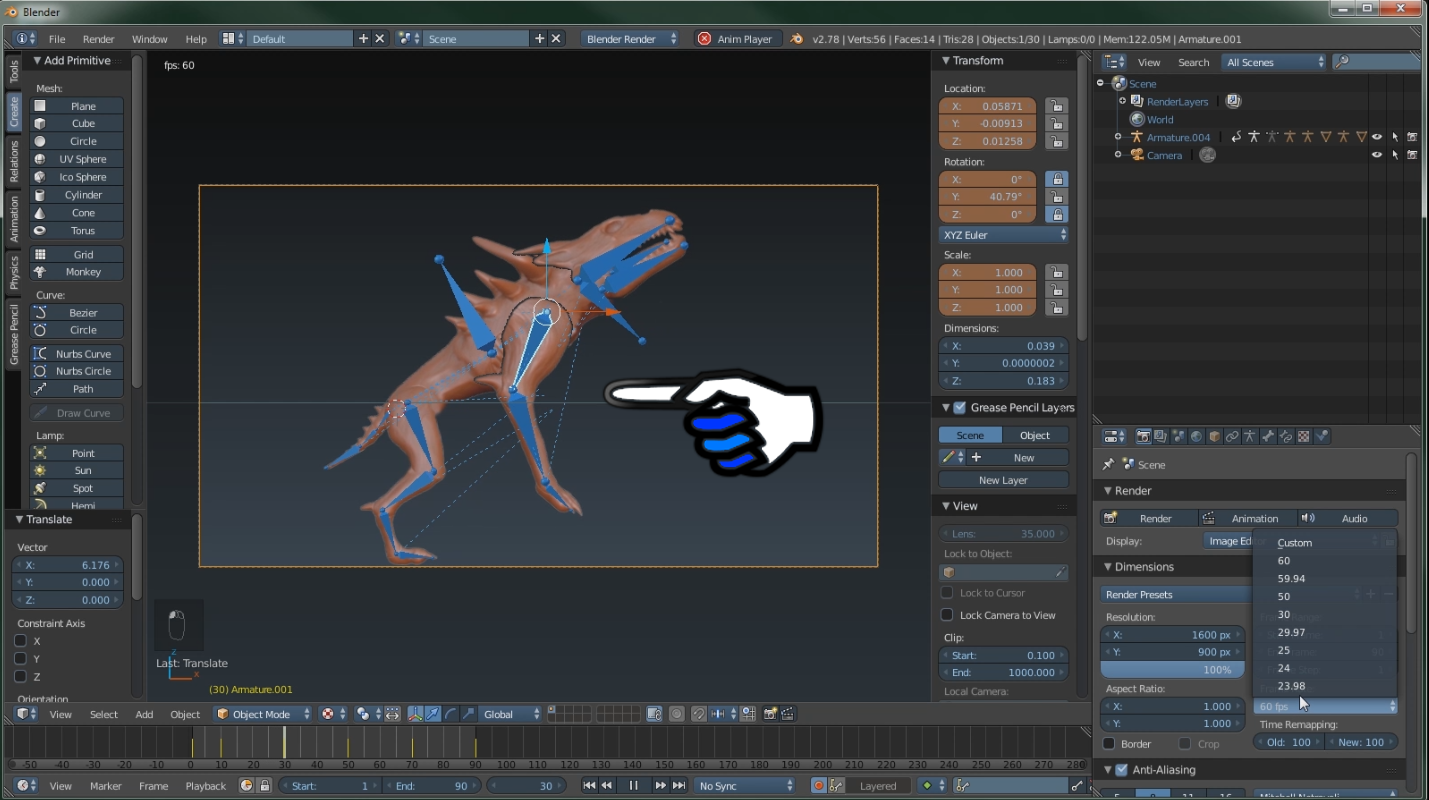Pause the animation playback

coord(633,786)
